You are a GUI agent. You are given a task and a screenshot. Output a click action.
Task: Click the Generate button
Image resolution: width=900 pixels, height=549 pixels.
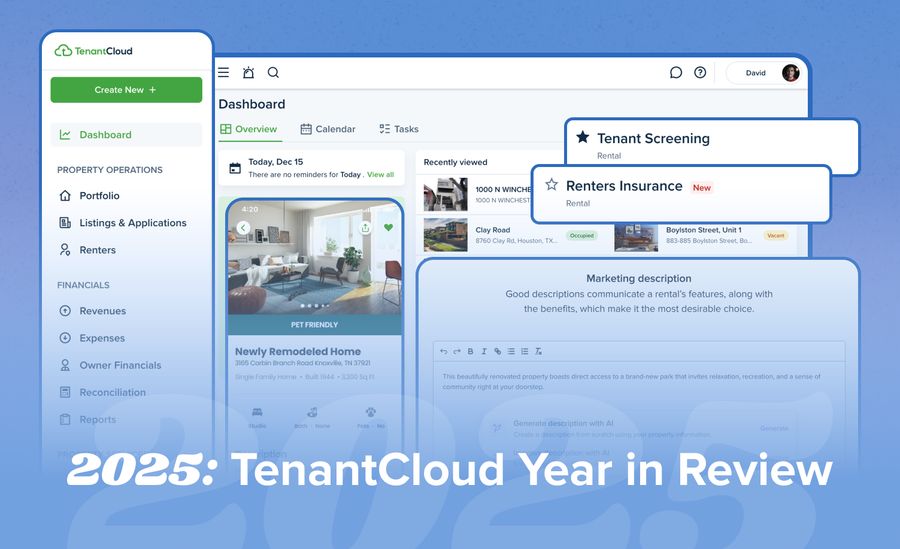(774, 428)
